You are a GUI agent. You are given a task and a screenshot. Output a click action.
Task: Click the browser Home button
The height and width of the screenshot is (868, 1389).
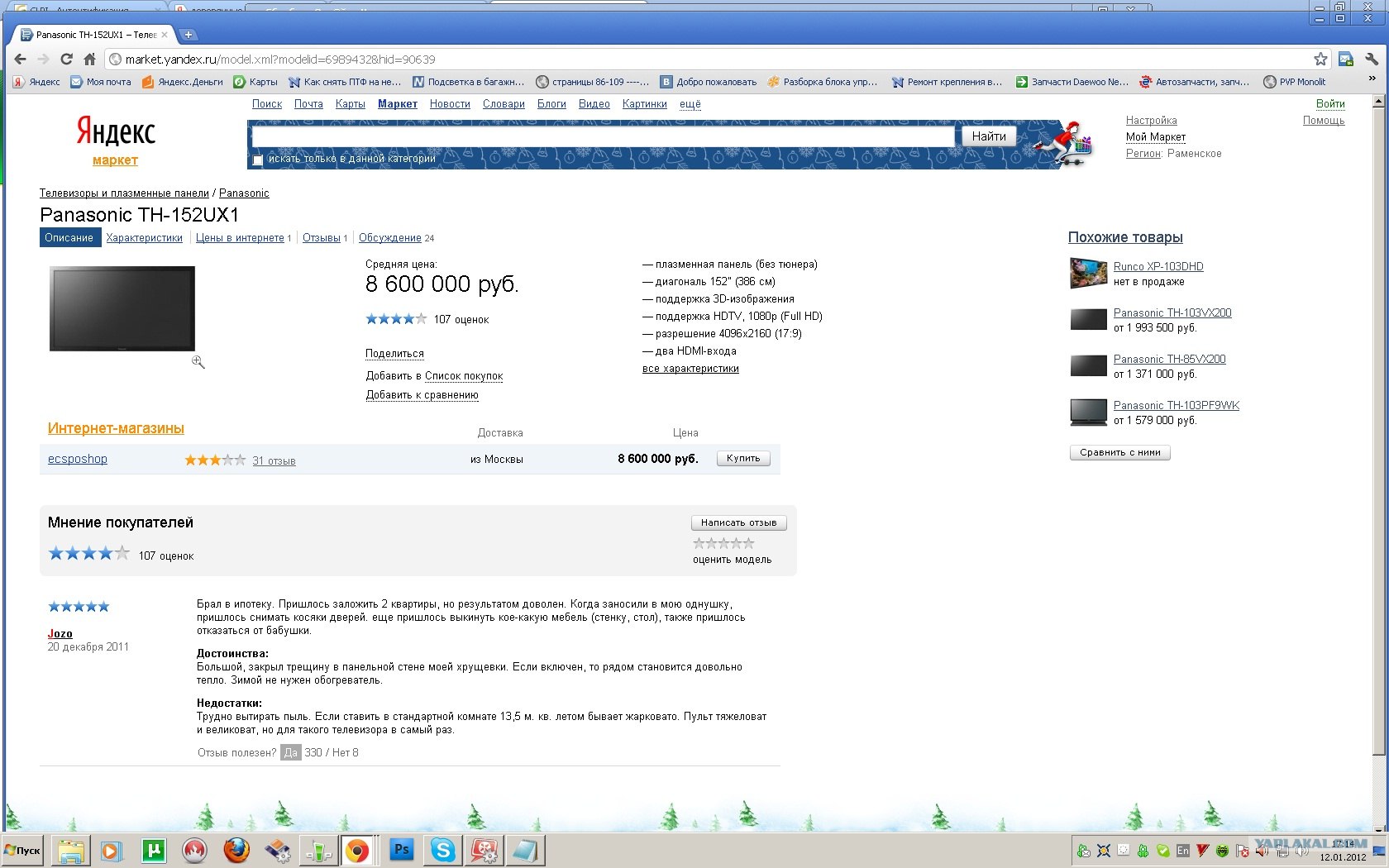[90, 59]
